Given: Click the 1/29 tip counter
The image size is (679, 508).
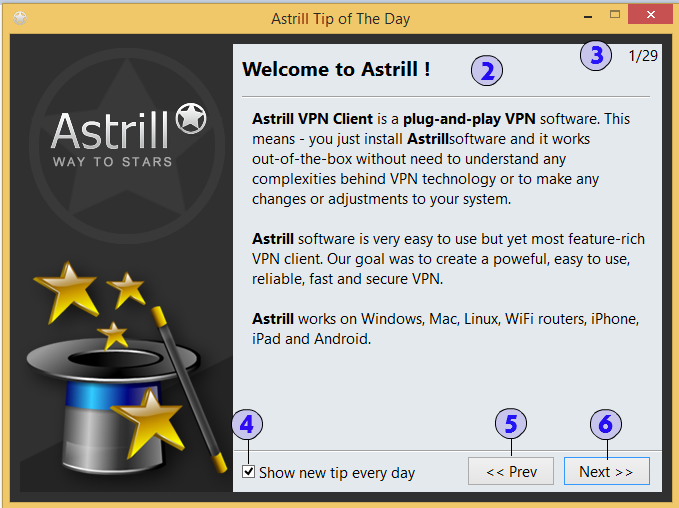Looking at the screenshot, I should pos(643,56).
